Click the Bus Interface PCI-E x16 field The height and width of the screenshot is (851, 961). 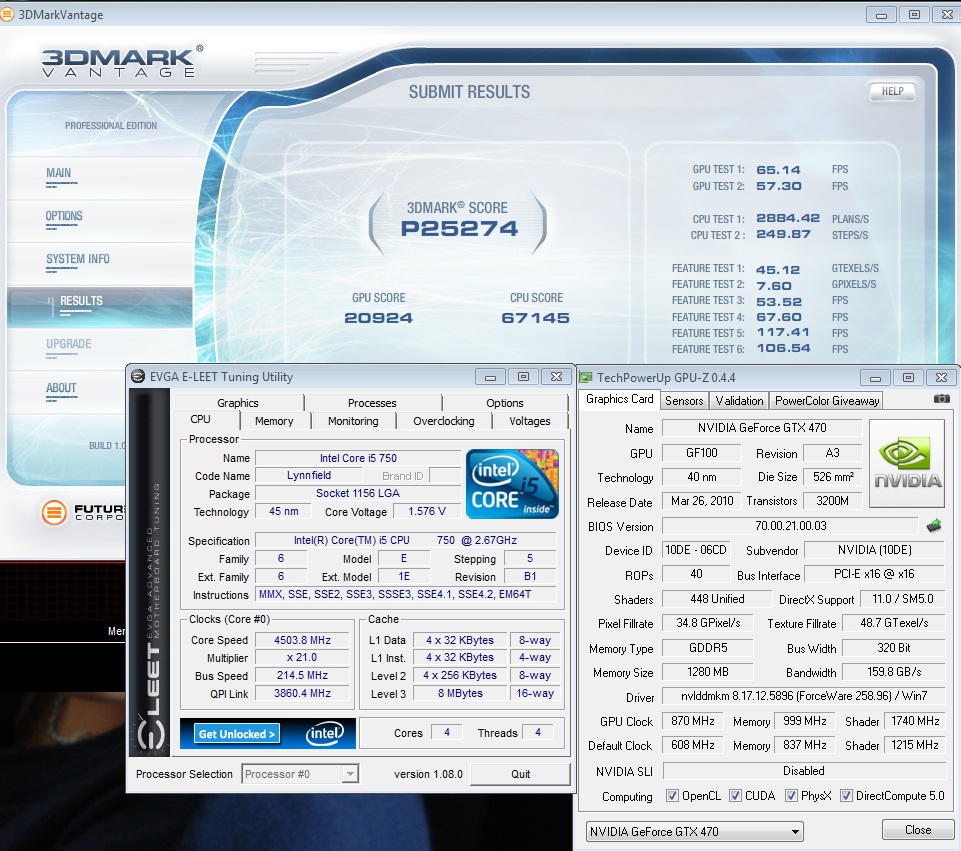[x=874, y=574]
